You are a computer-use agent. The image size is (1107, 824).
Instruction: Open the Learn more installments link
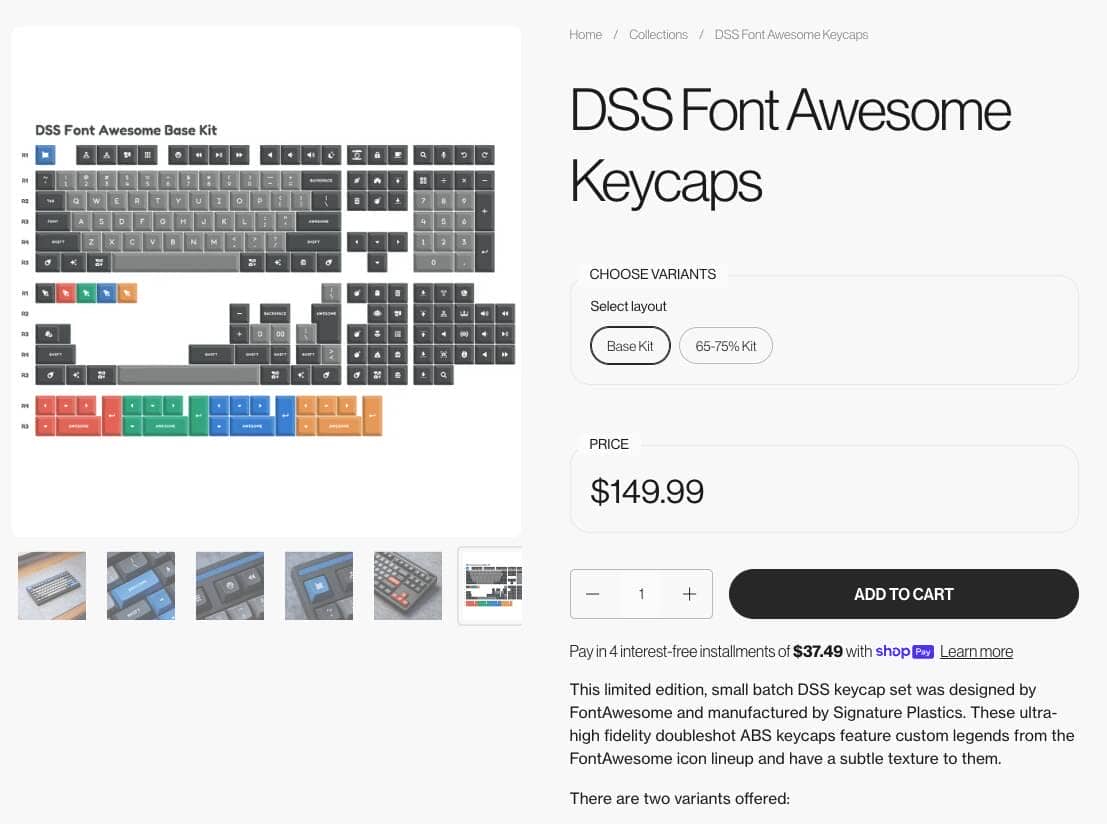[x=976, y=652]
